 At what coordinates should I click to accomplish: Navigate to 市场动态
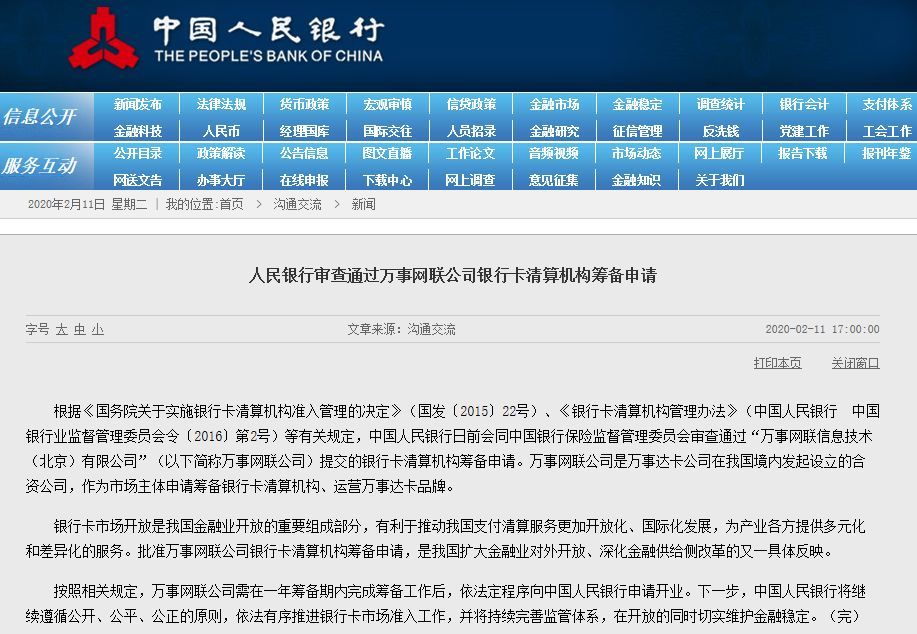tap(636, 154)
